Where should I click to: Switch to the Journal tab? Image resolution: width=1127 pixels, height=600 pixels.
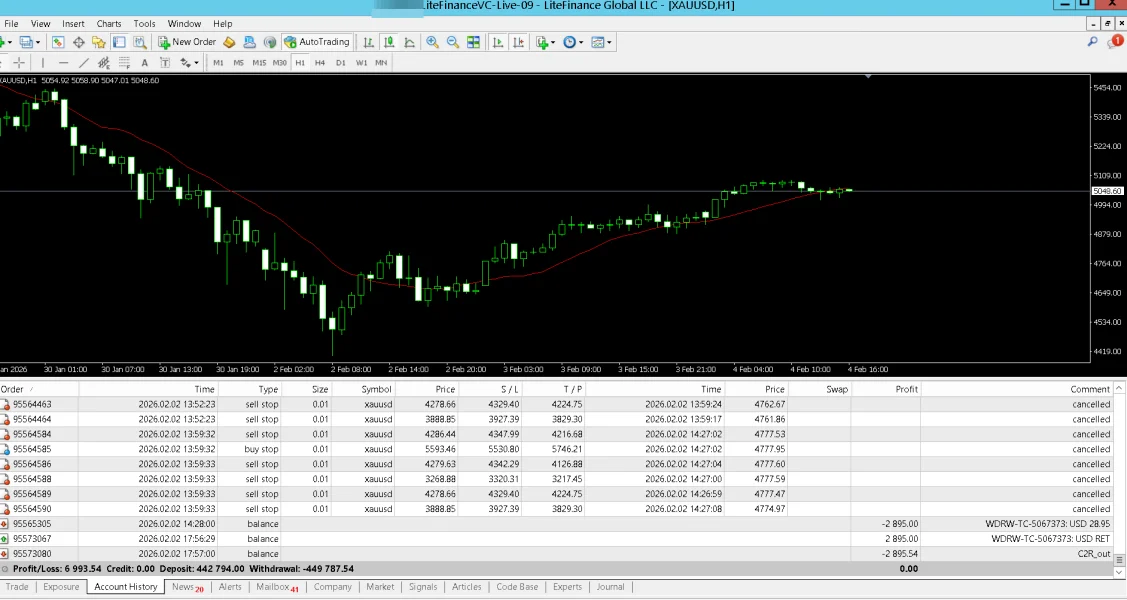point(610,587)
